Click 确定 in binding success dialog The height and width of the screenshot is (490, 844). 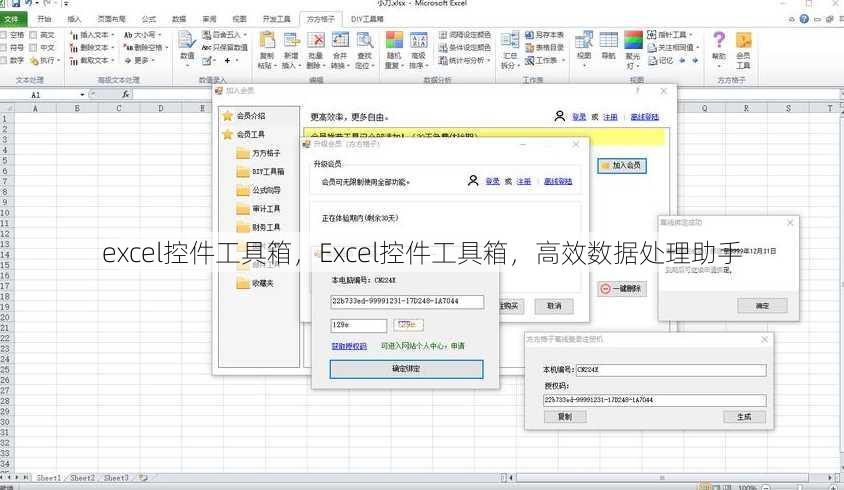pyautogui.click(x=762, y=305)
